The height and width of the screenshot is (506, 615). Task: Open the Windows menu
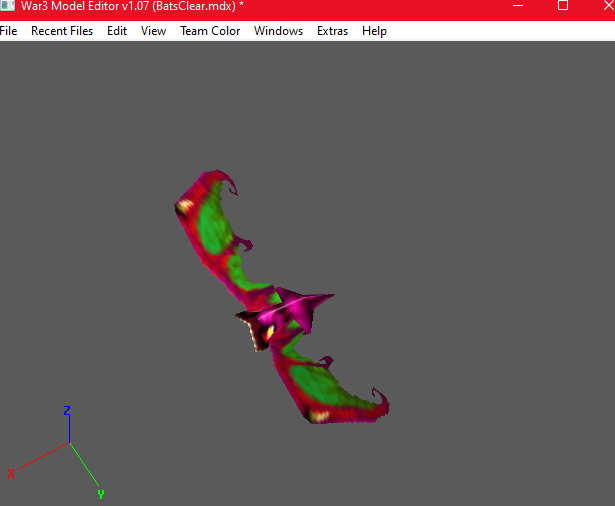[278, 31]
